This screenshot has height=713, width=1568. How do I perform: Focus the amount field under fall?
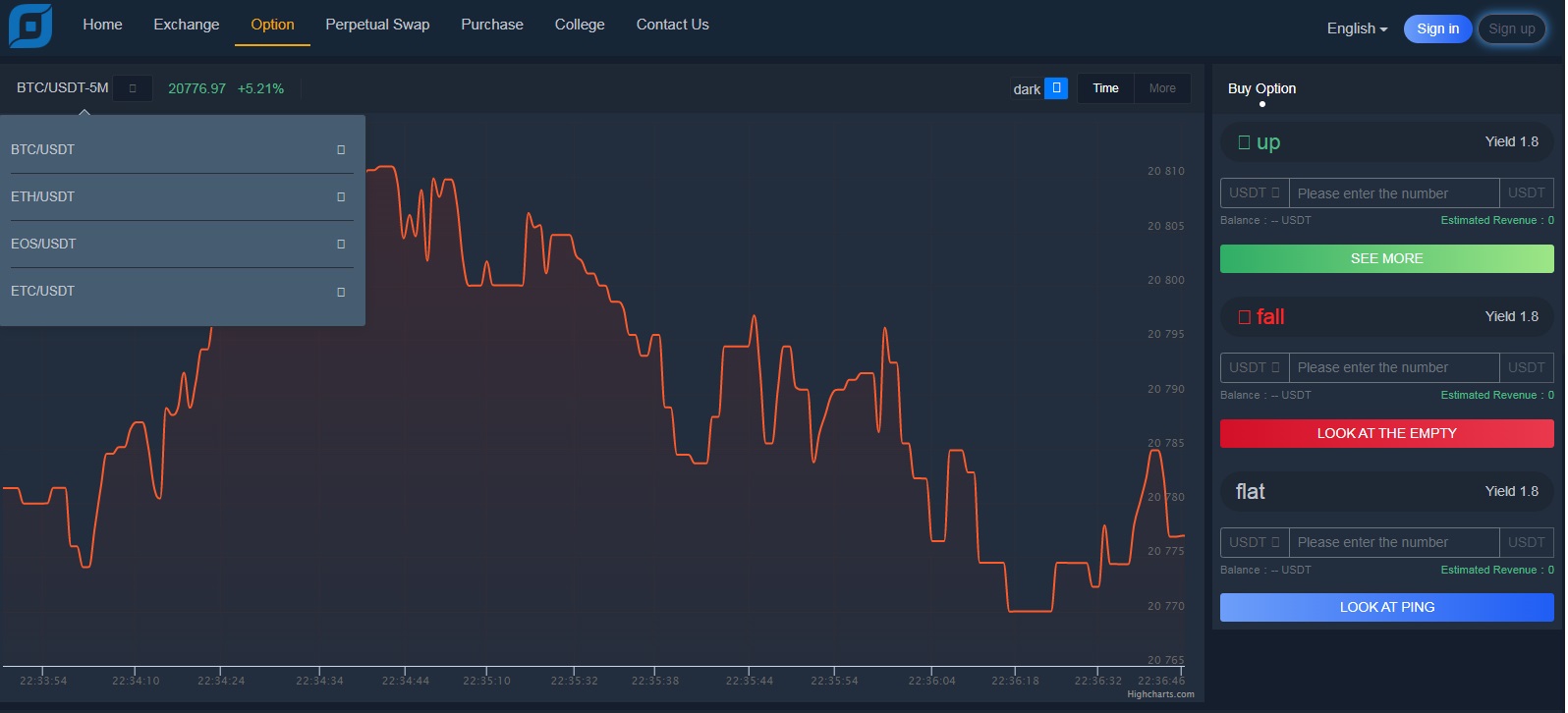[x=1394, y=367]
